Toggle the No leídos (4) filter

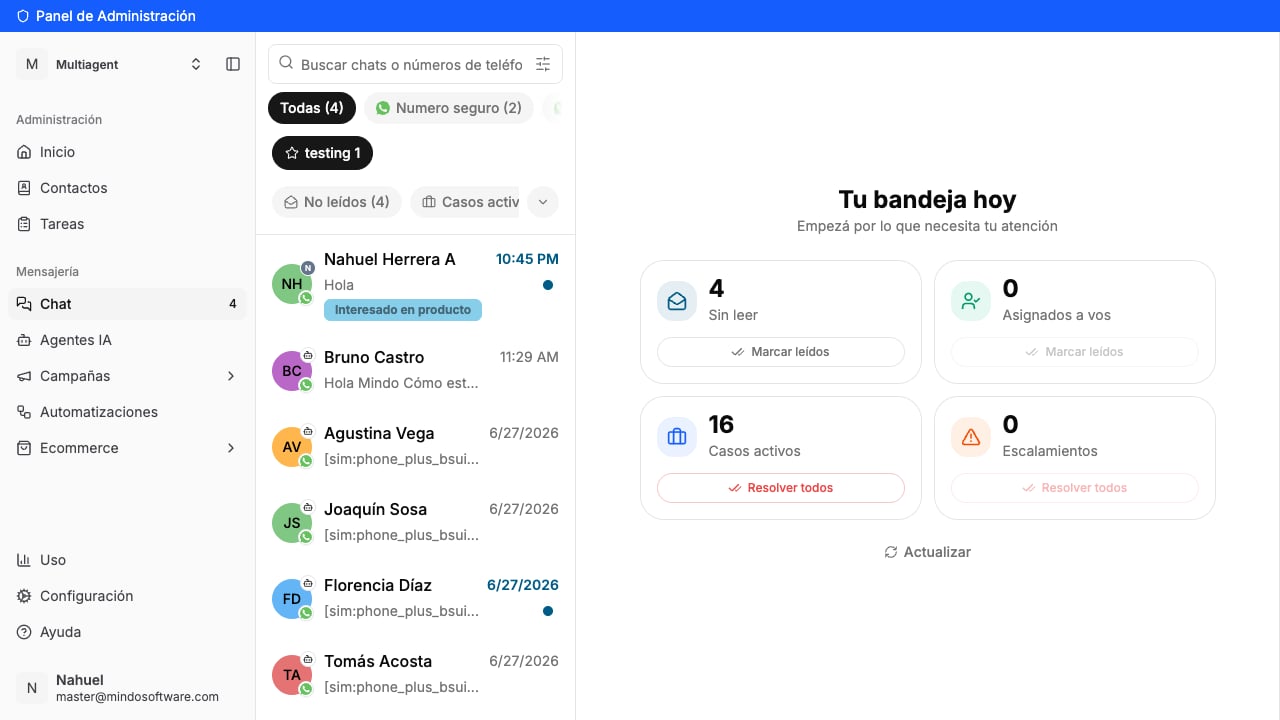pos(337,202)
